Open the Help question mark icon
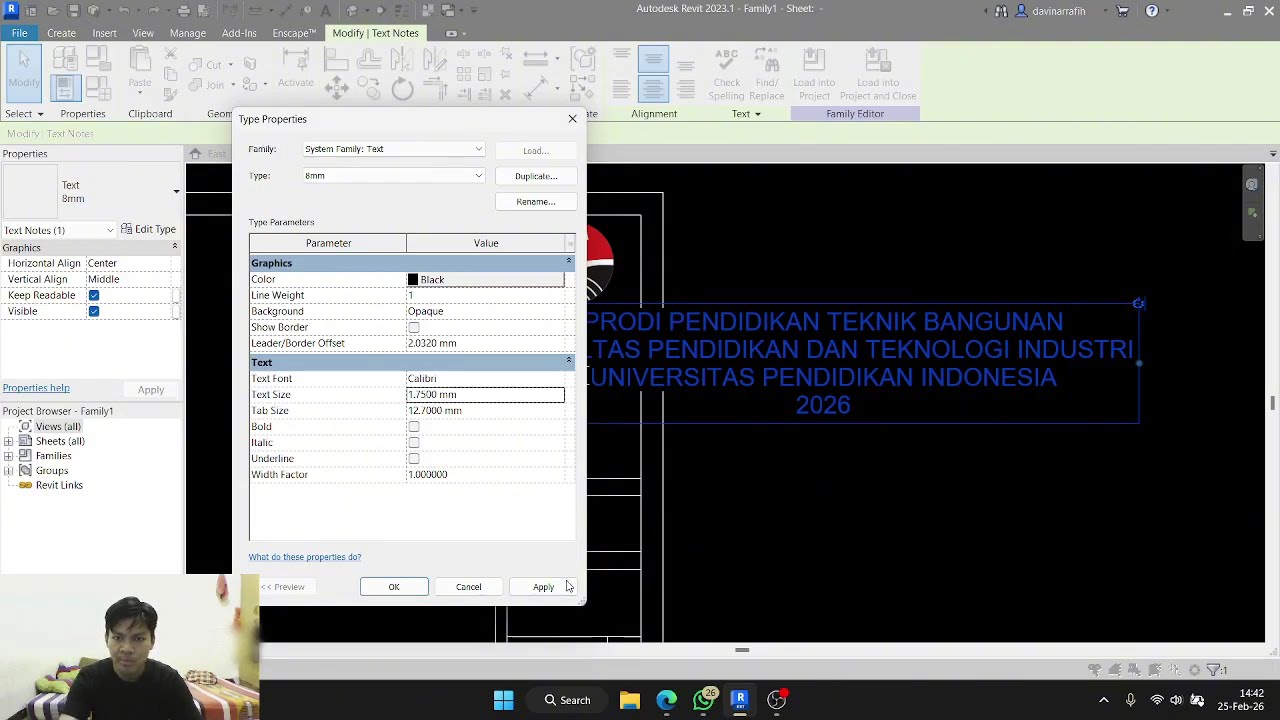 [x=1152, y=11]
